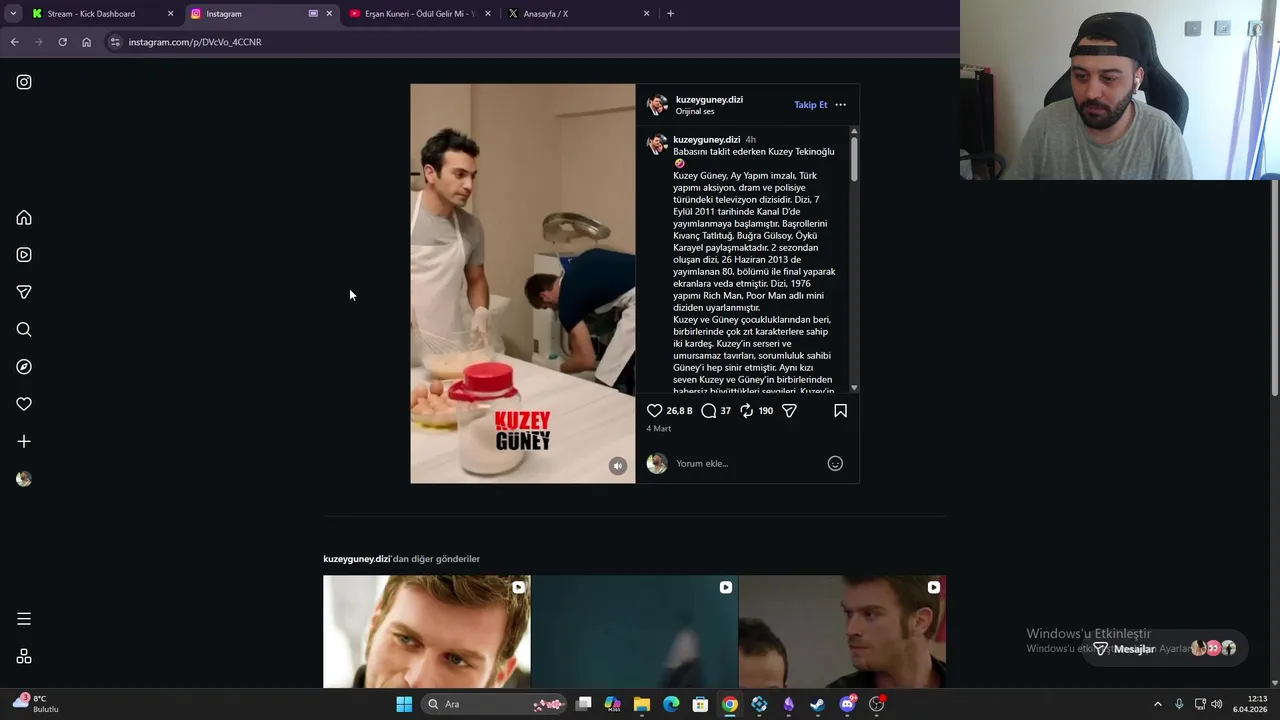Open the hamburger More menu
This screenshot has width=1280, height=720.
point(24,619)
